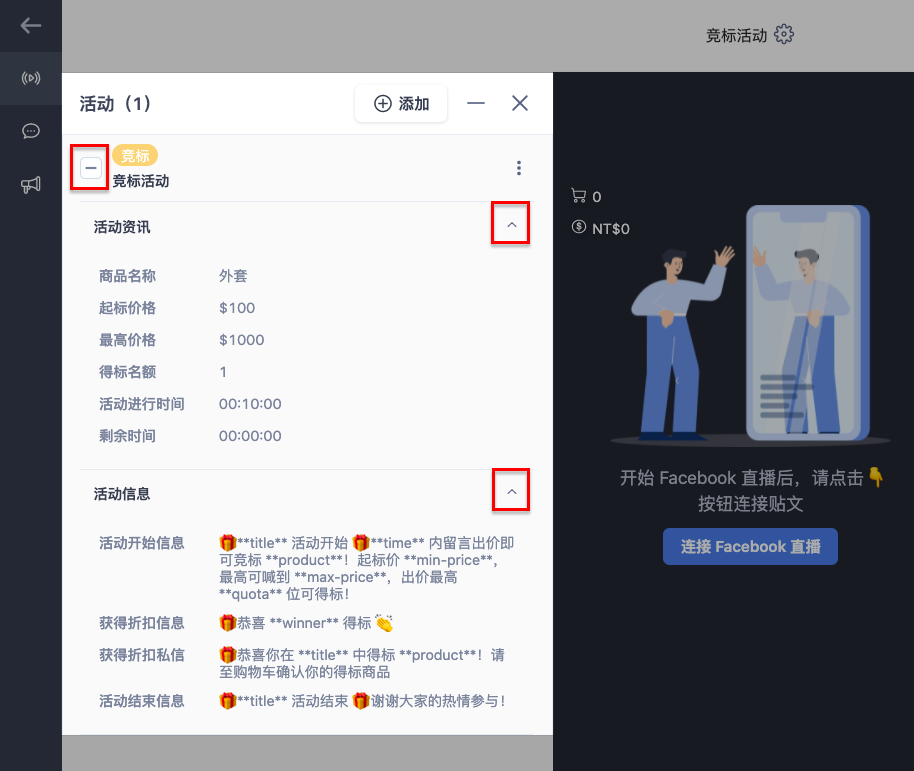This screenshot has height=771, width=914.
Task: Click the 最高价格 label
Action: 127,340
